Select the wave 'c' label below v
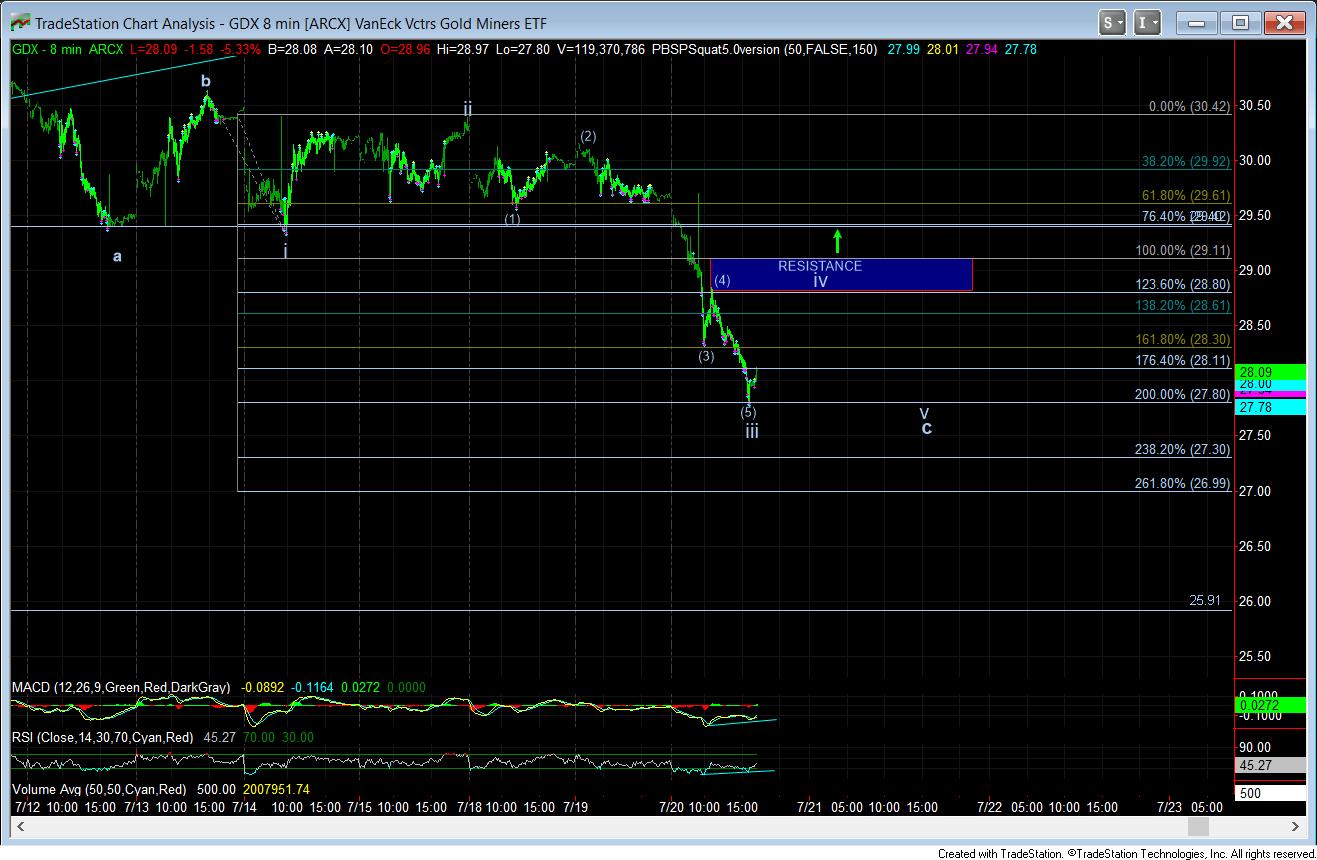This screenshot has width=1317, height=860. [927, 428]
